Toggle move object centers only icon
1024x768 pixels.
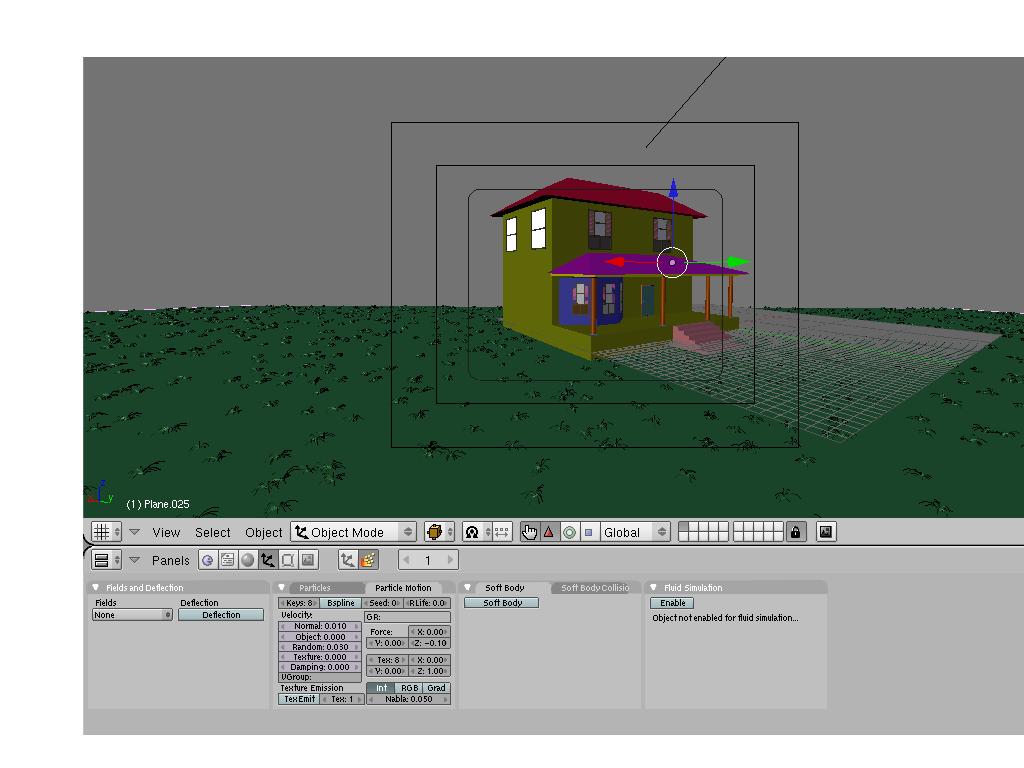pyautogui.click(x=502, y=532)
